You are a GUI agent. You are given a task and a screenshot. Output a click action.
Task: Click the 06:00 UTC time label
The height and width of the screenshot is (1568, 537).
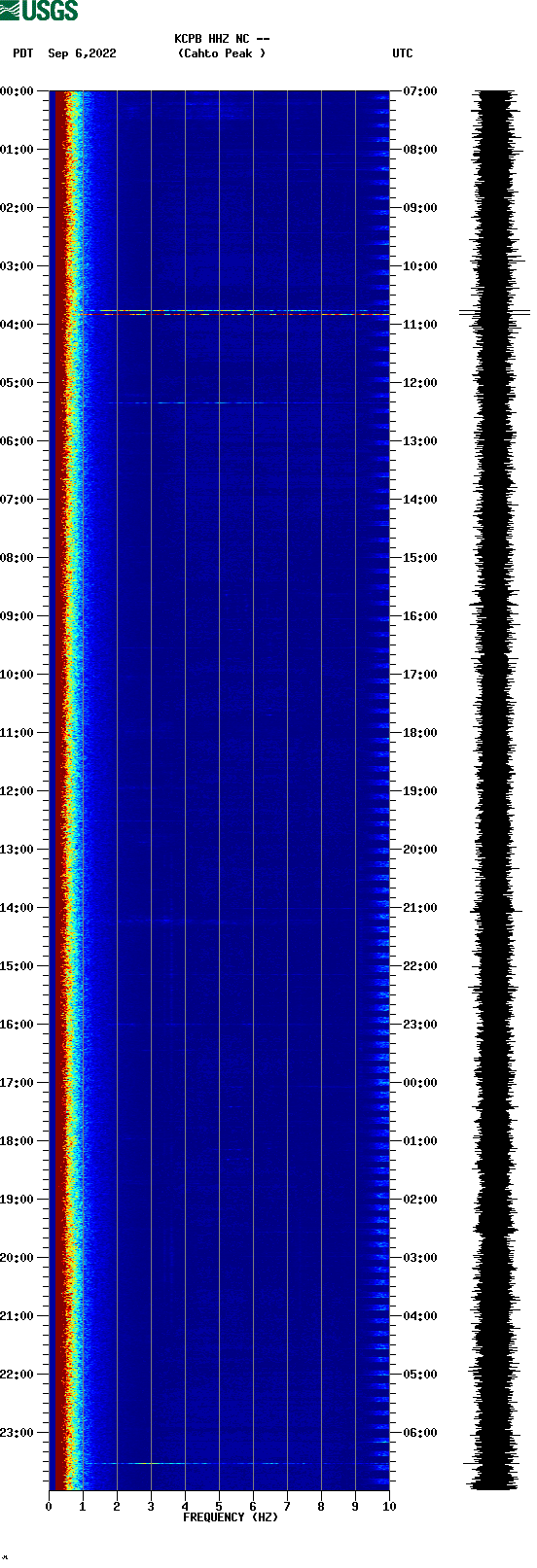[x=420, y=1433]
